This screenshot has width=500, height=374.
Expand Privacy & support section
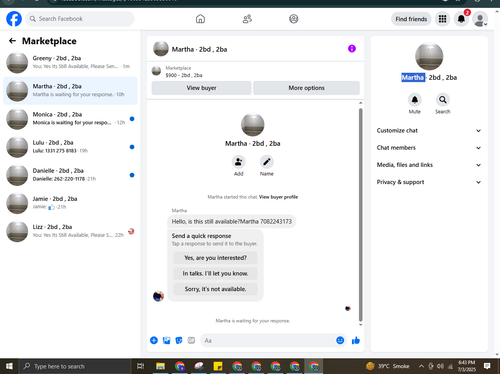429,182
